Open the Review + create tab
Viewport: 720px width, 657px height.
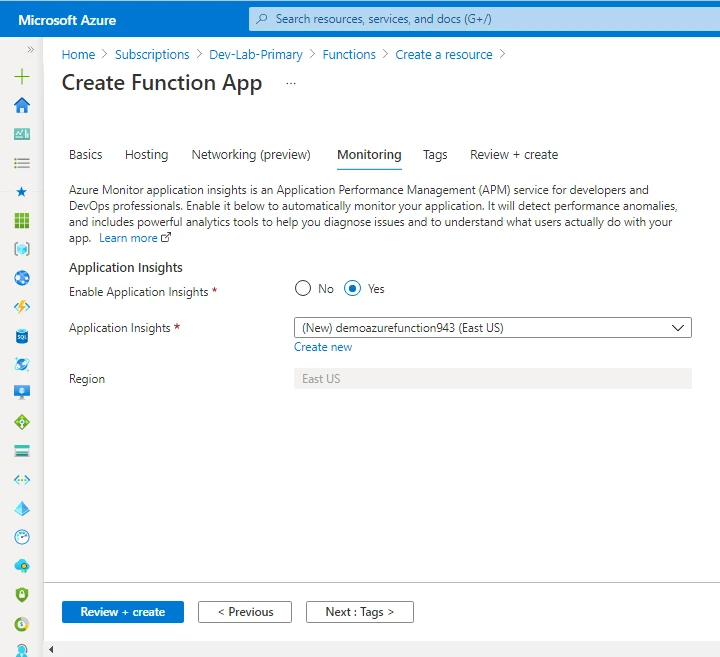(514, 155)
